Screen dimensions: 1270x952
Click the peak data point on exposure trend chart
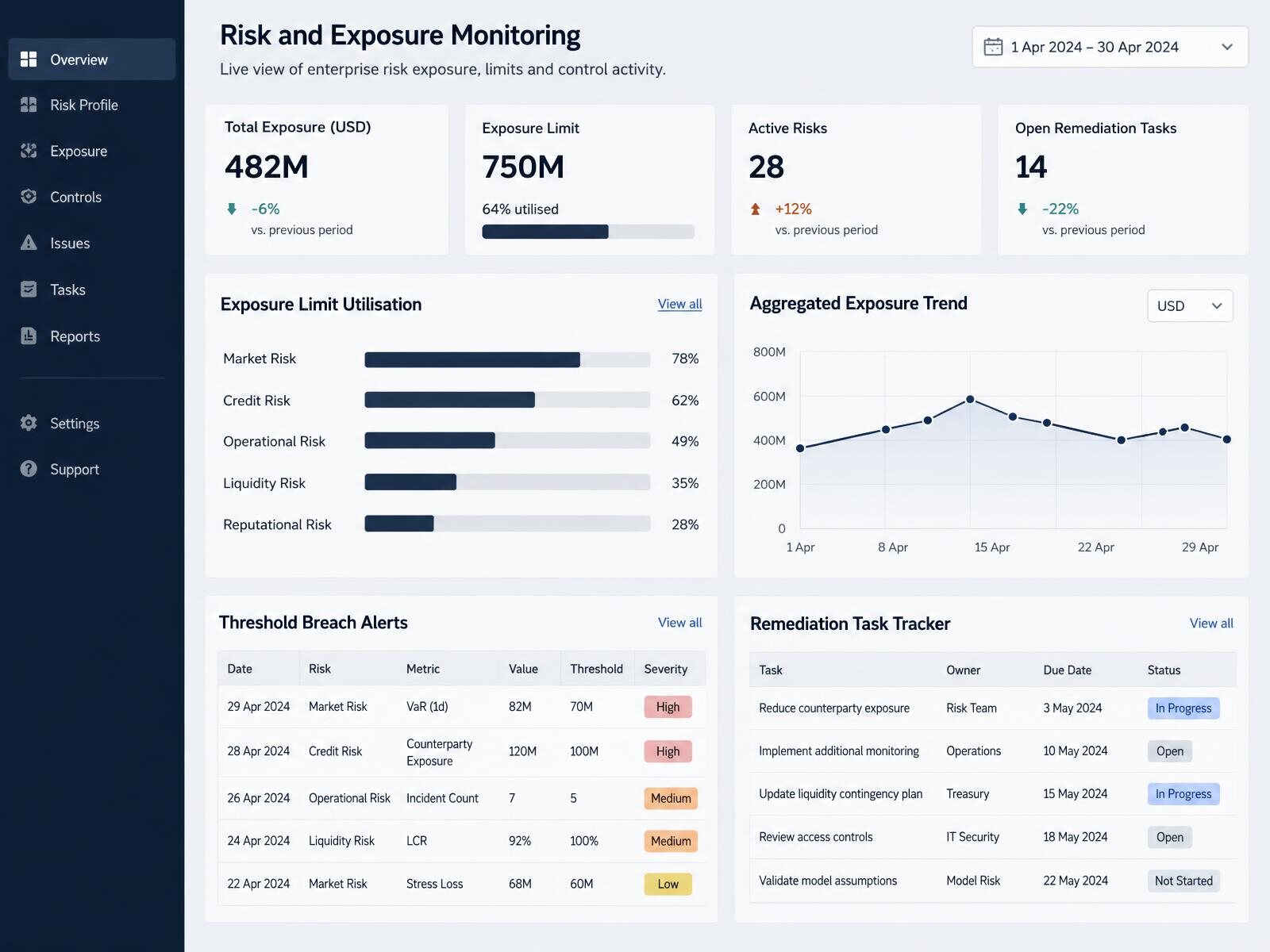970,399
